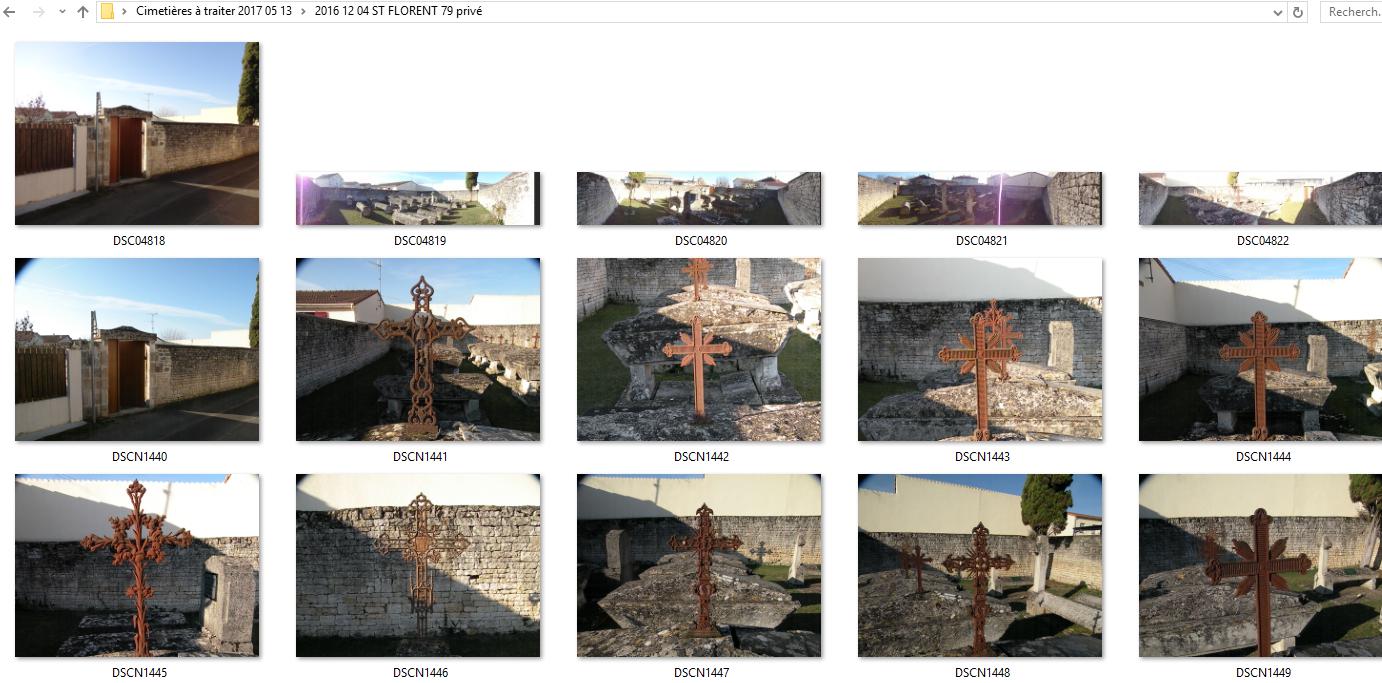
Task: Go up one folder level arrow
Action: coord(83,12)
